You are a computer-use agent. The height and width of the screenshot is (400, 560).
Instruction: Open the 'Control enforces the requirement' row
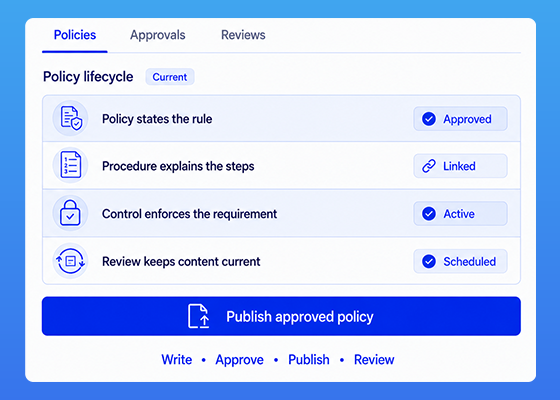(x=281, y=213)
